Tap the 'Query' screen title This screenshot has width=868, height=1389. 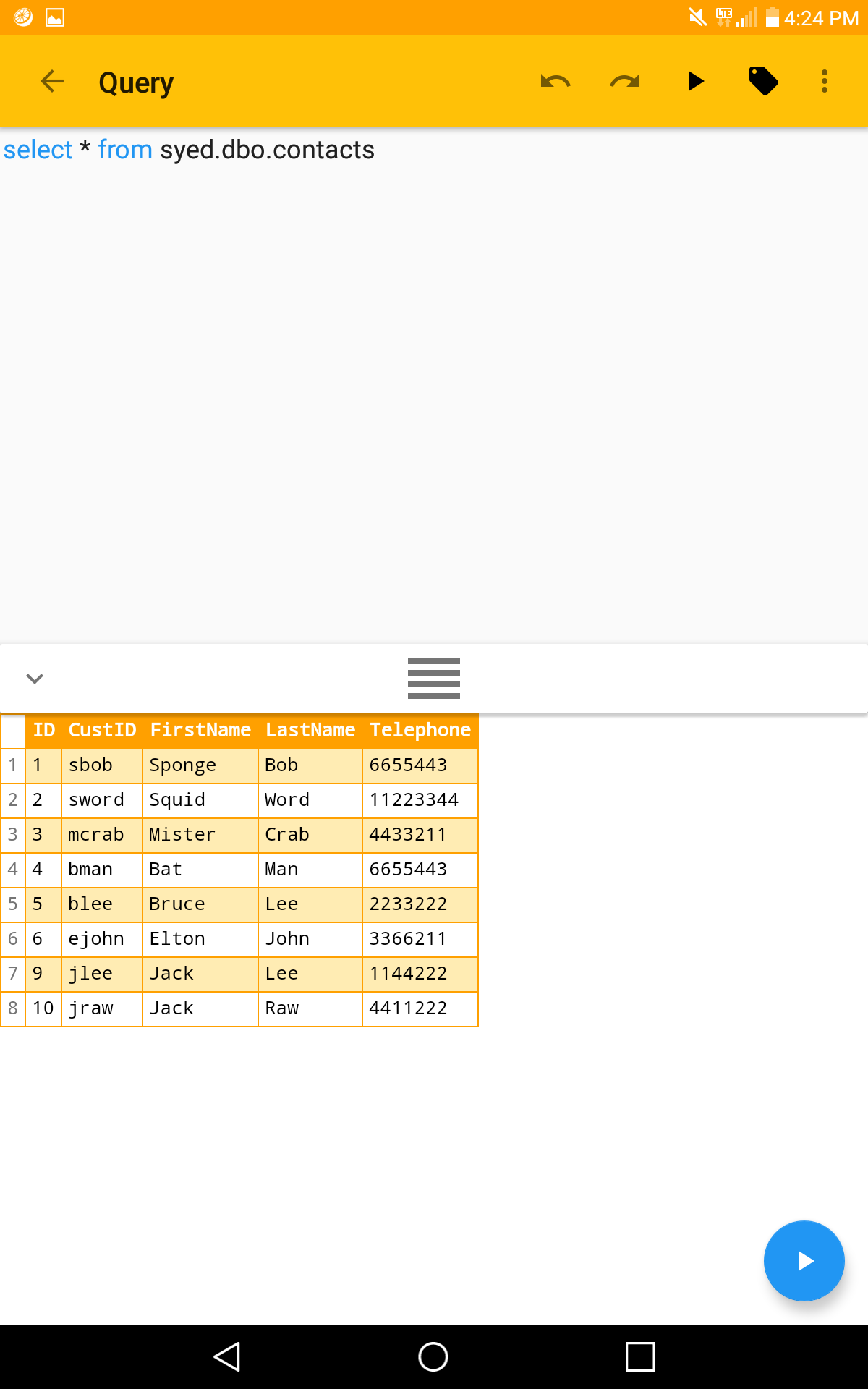(136, 83)
